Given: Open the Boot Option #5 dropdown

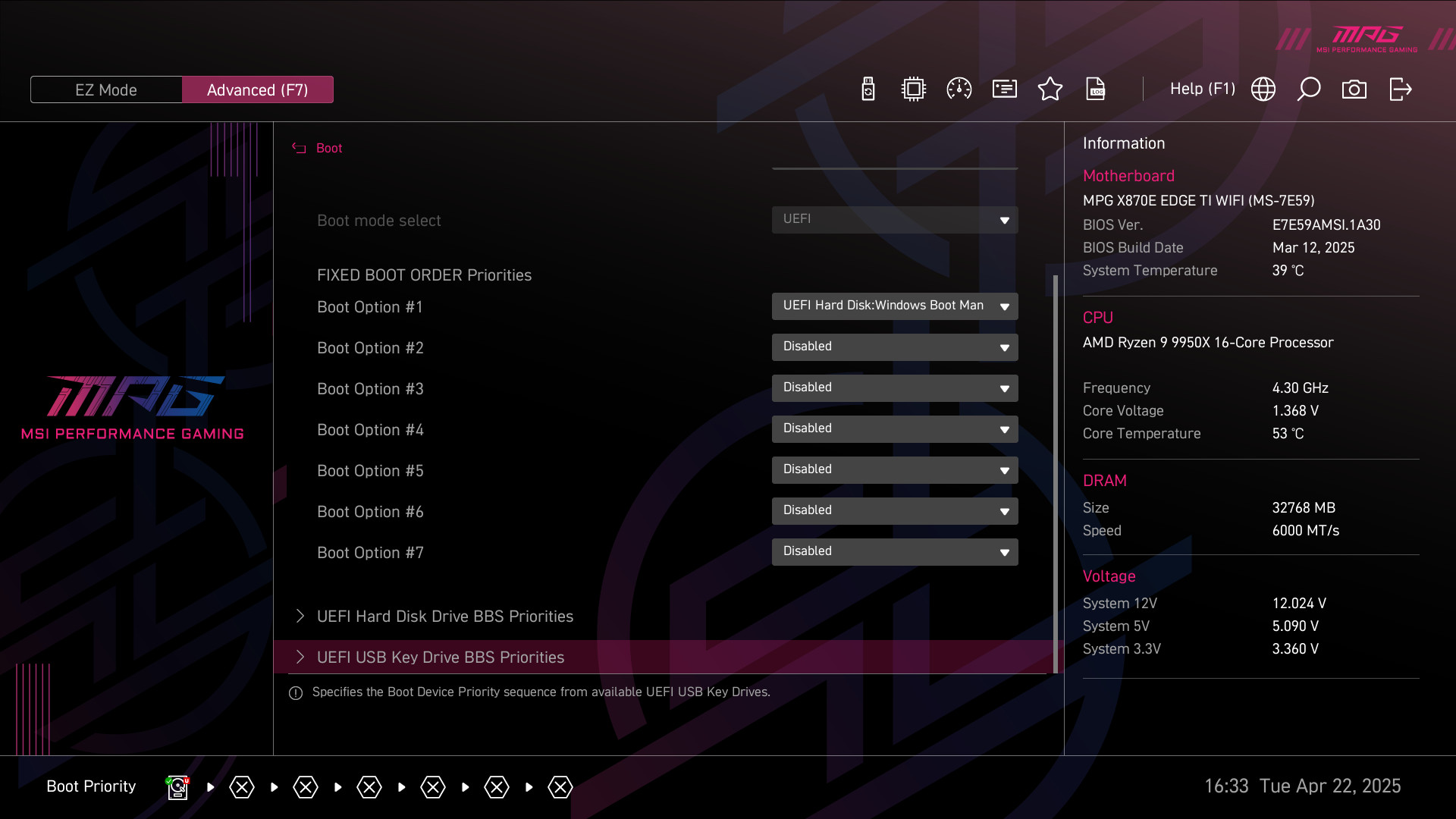Looking at the screenshot, I should click(x=895, y=470).
